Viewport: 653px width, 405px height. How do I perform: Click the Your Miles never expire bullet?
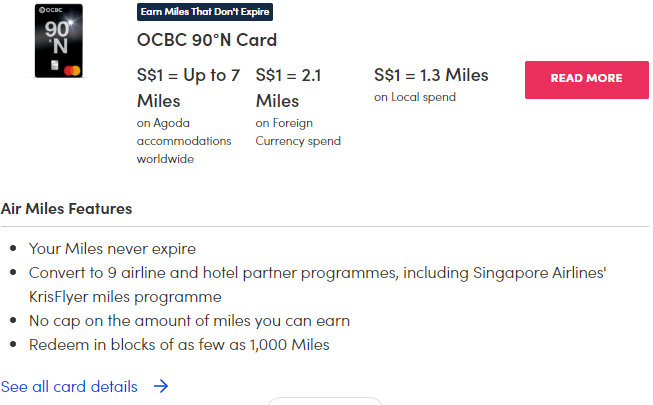pos(112,249)
